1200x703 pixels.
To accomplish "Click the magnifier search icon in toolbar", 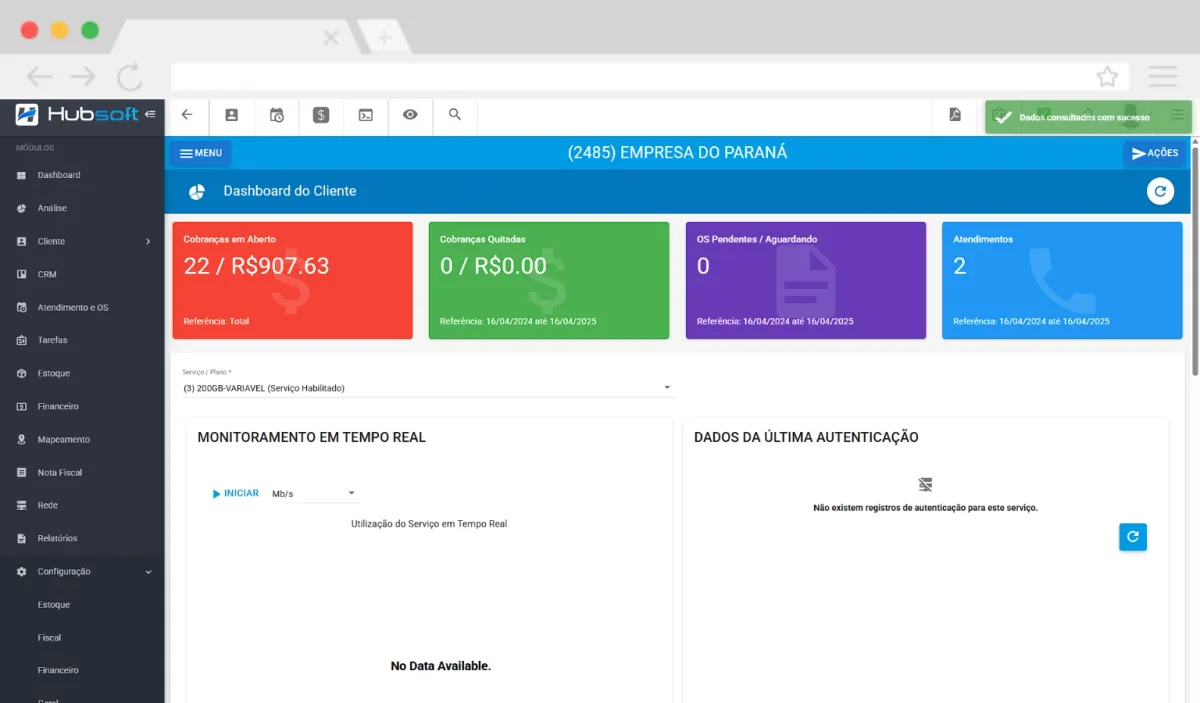I will tap(455, 115).
